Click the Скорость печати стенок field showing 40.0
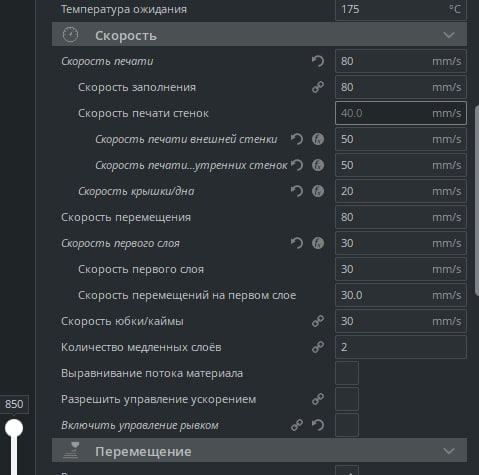This screenshot has height=475, width=479. pos(401,113)
